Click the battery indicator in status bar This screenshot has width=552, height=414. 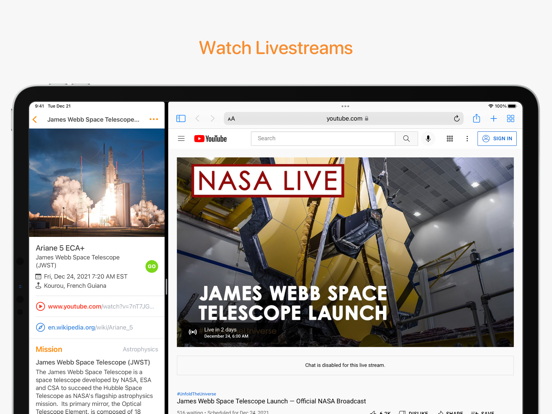pos(512,106)
